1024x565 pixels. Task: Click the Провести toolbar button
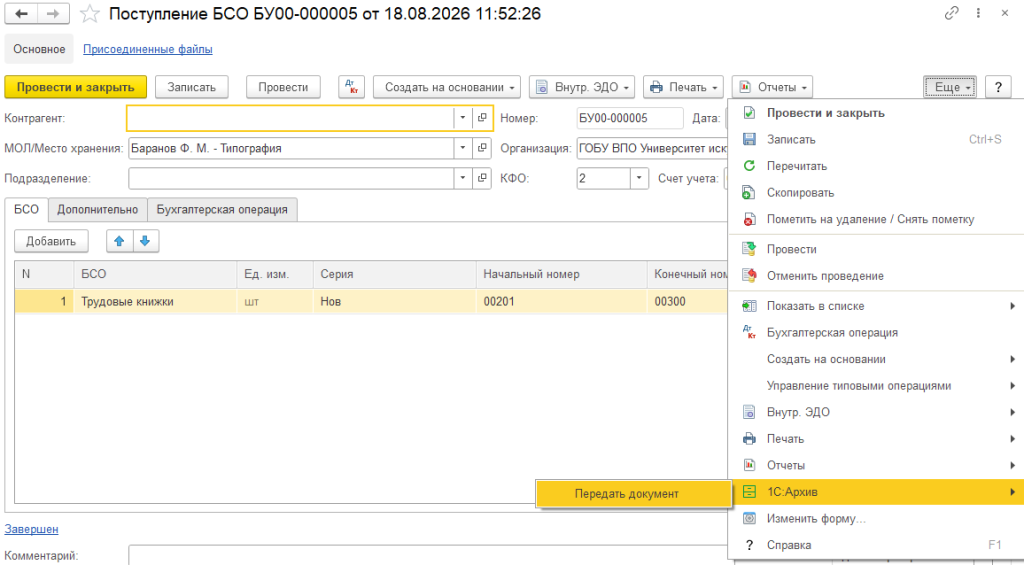click(283, 87)
